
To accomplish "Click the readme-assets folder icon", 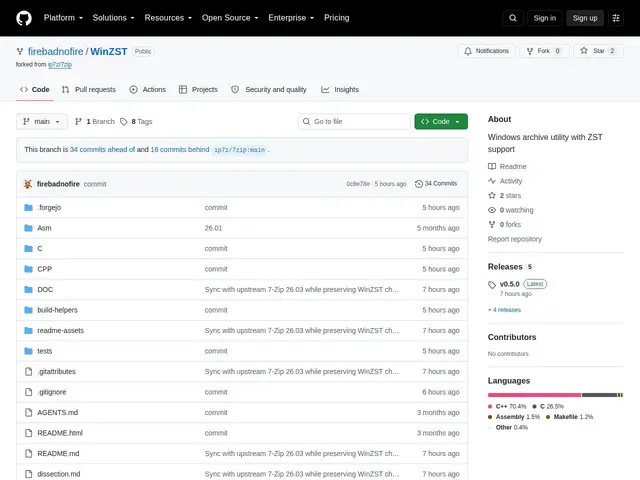I will [28, 330].
